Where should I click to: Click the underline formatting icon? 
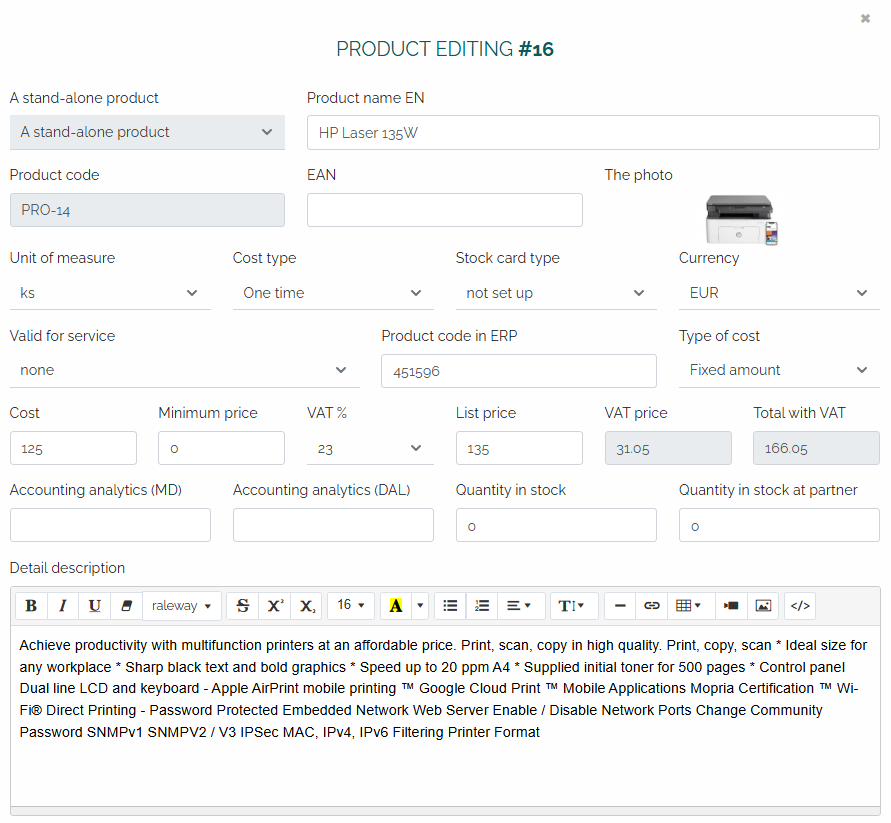(95, 606)
